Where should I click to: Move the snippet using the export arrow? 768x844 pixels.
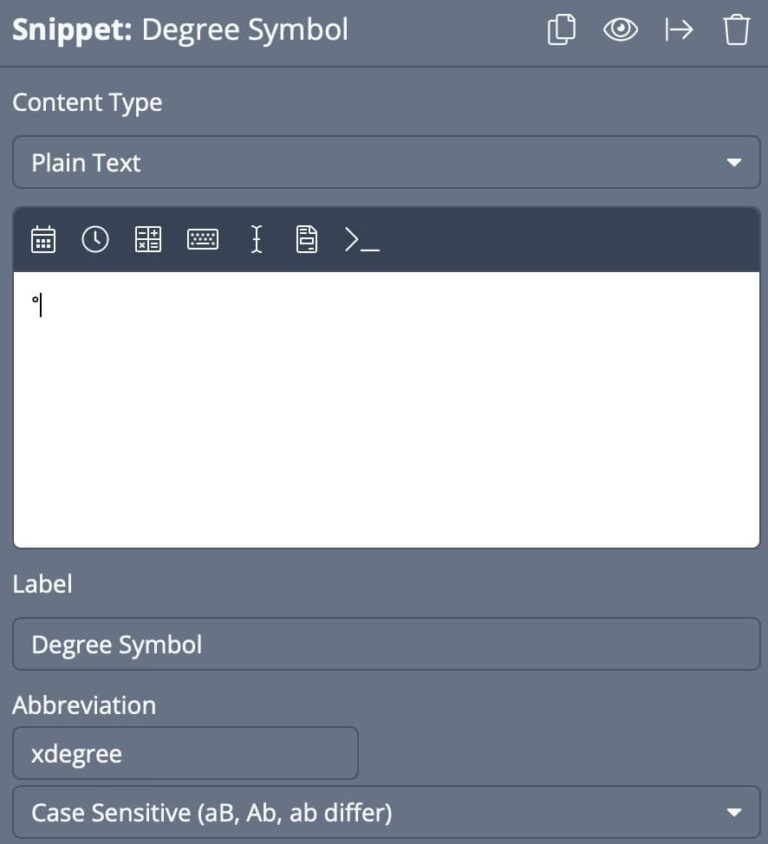(x=679, y=30)
